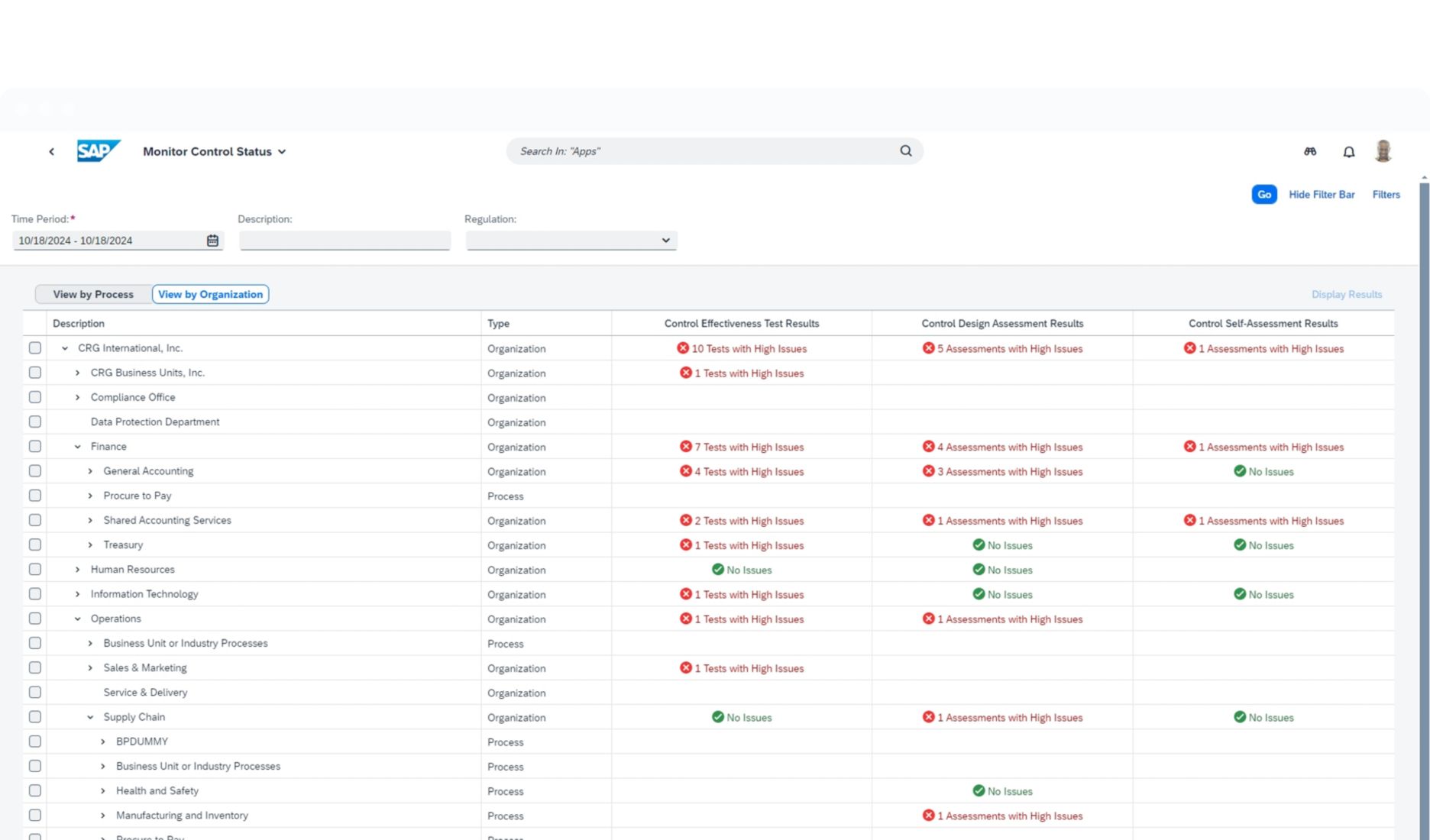Image resolution: width=1430 pixels, height=840 pixels.
Task: Open the user profile avatar
Action: tap(1383, 151)
